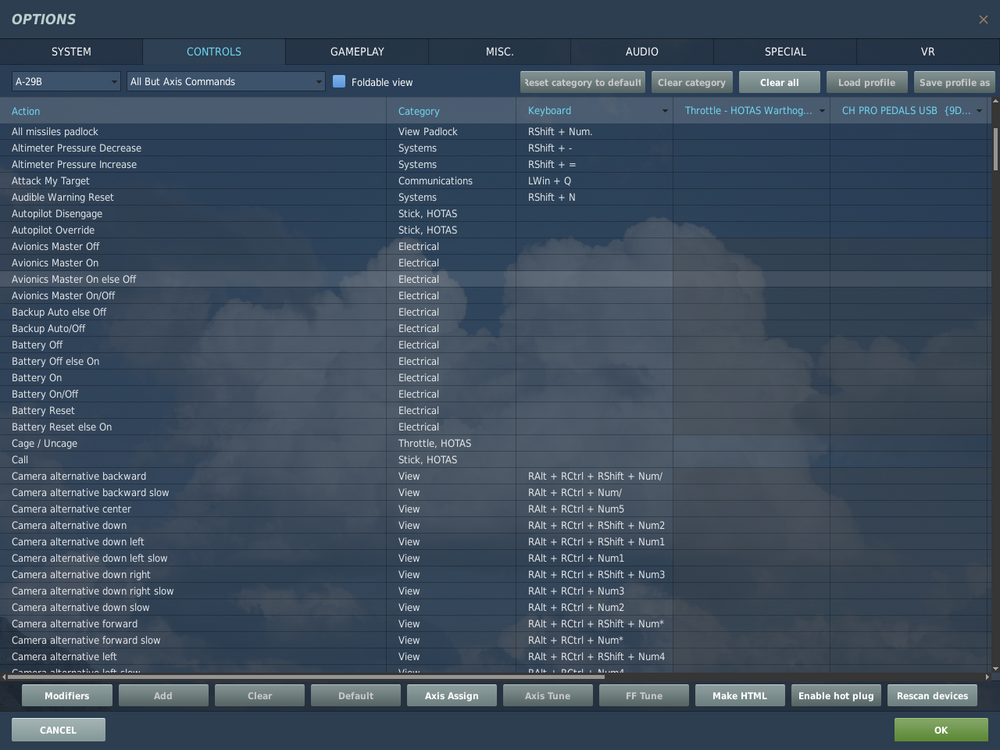Click the Make HTML button

[x=740, y=696]
